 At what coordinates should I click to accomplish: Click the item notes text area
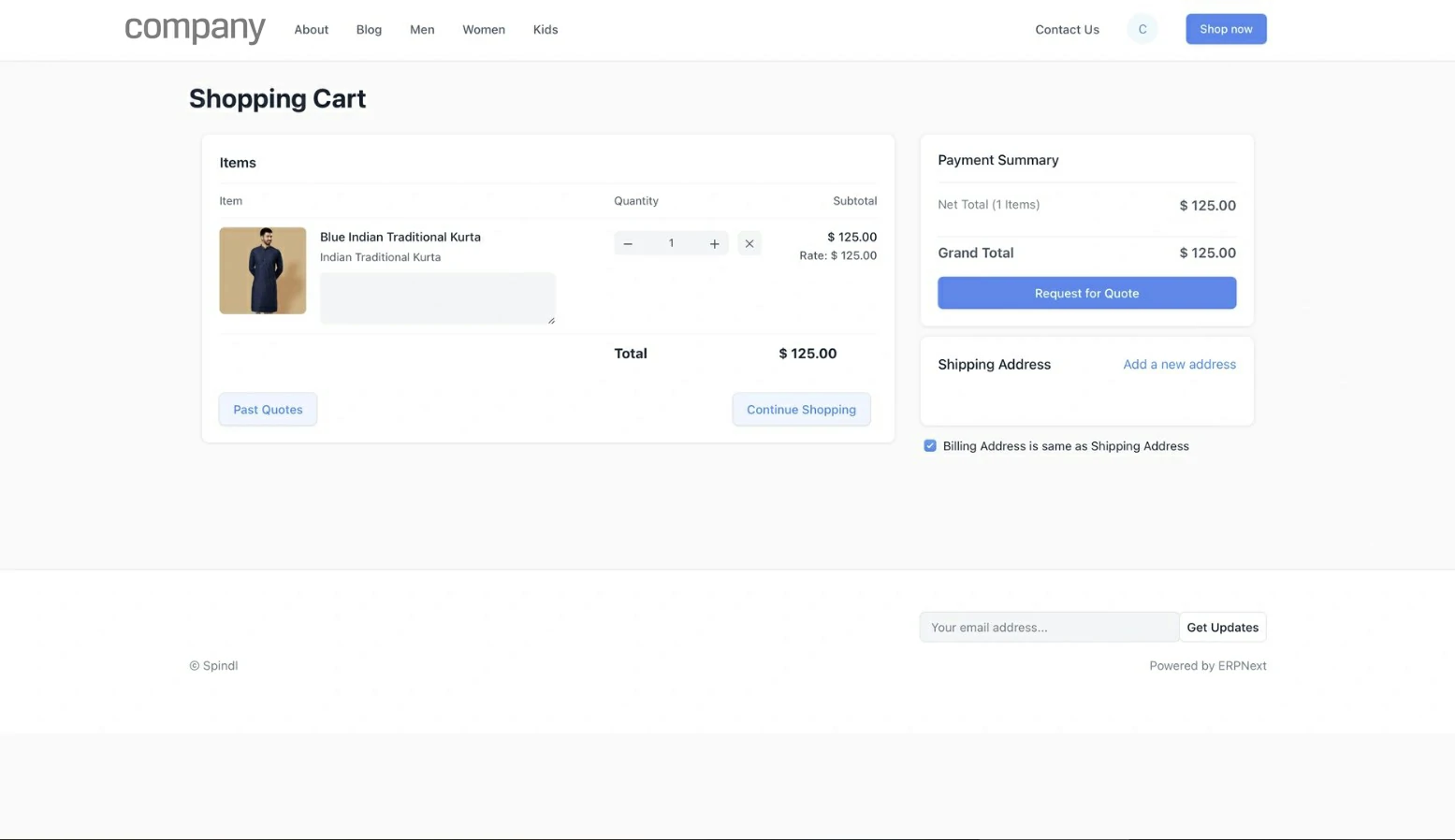tap(437, 298)
